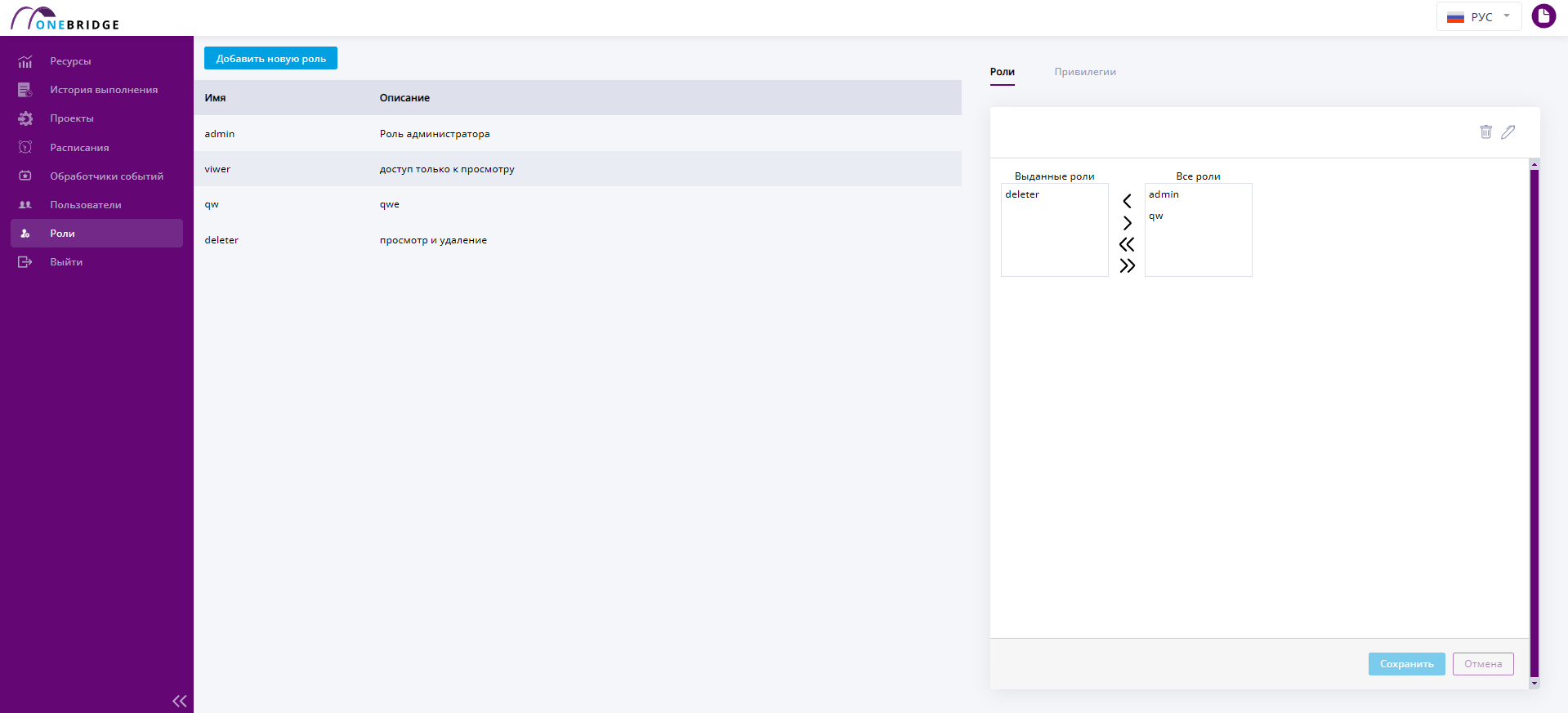The height and width of the screenshot is (713, 1568).
Task: Click the purple scrollbar thumb in details panel
Action: click(x=1534, y=423)
